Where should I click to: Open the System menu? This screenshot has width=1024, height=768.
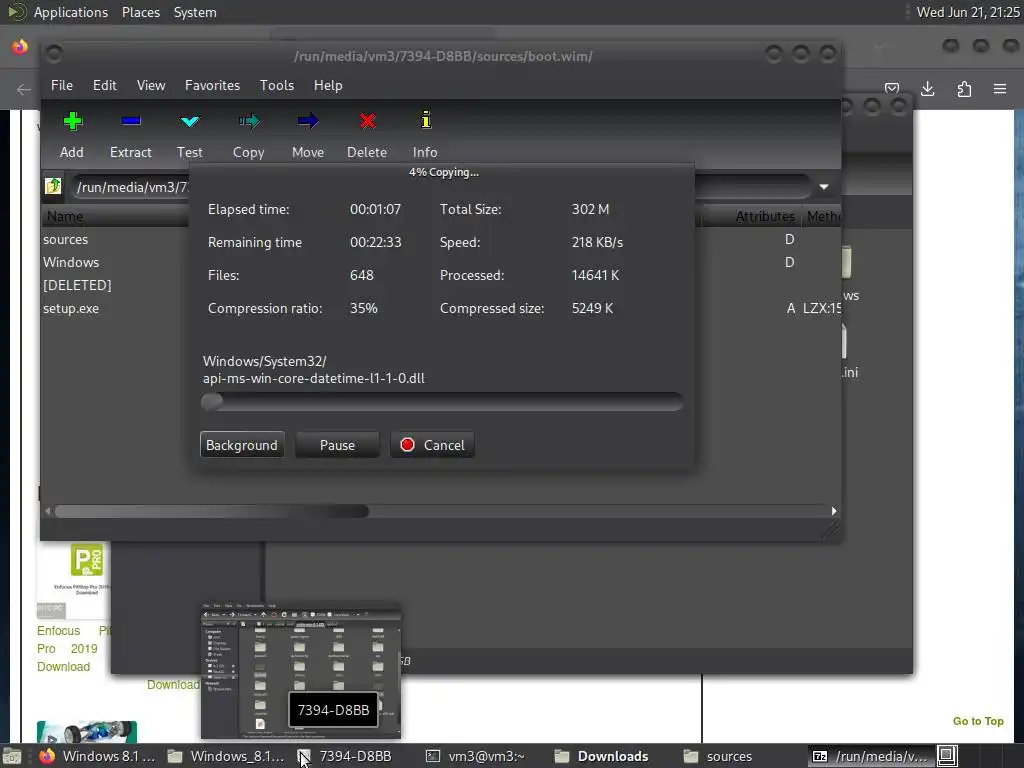195,12
